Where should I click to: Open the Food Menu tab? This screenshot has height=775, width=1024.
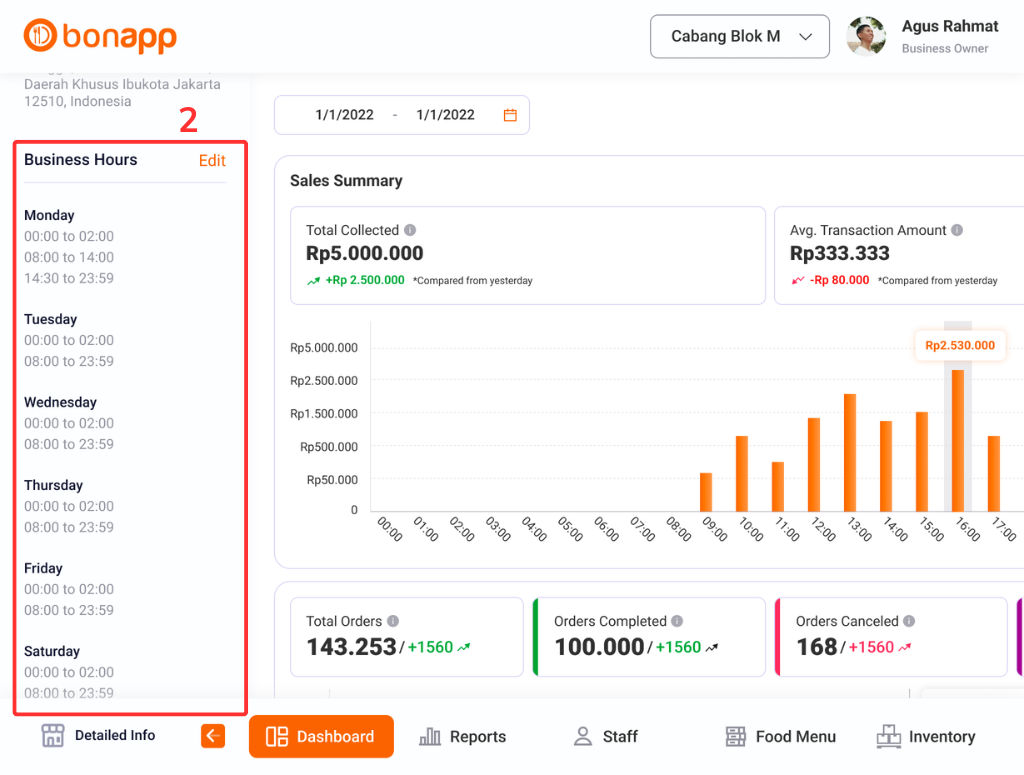pyautogui.click(x=780, y=737)
